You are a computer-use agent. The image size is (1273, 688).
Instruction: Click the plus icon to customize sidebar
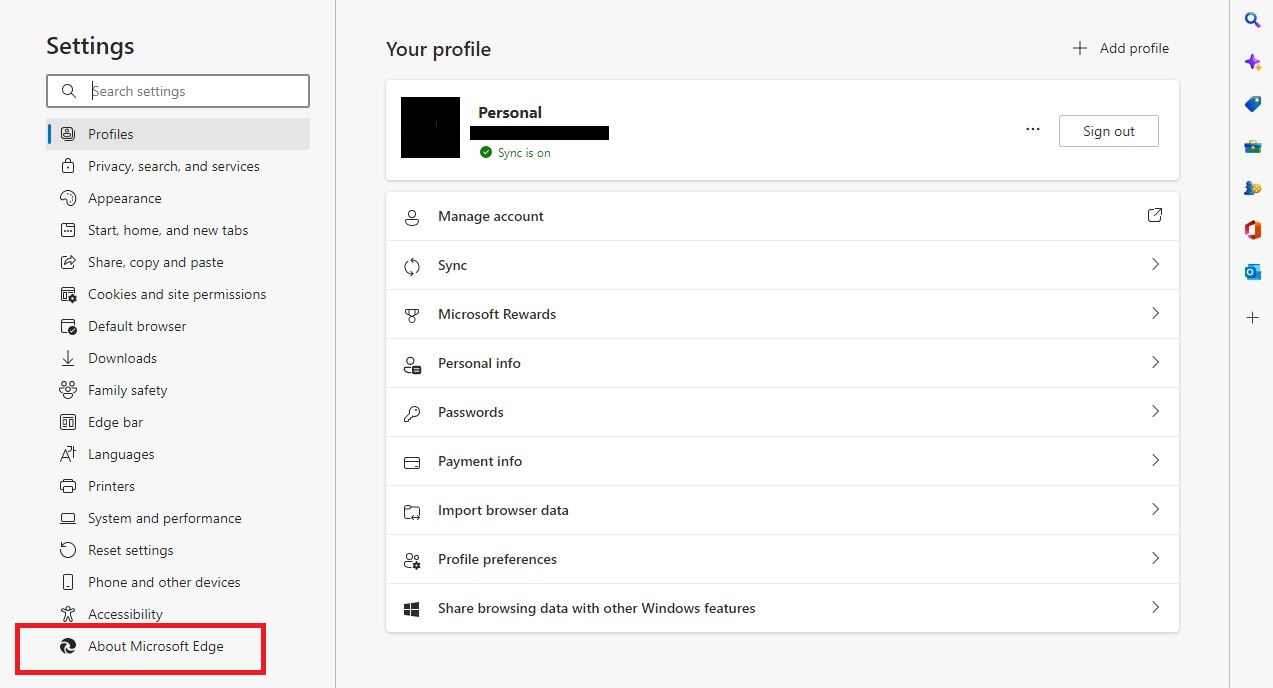(x=1252, y=318)
